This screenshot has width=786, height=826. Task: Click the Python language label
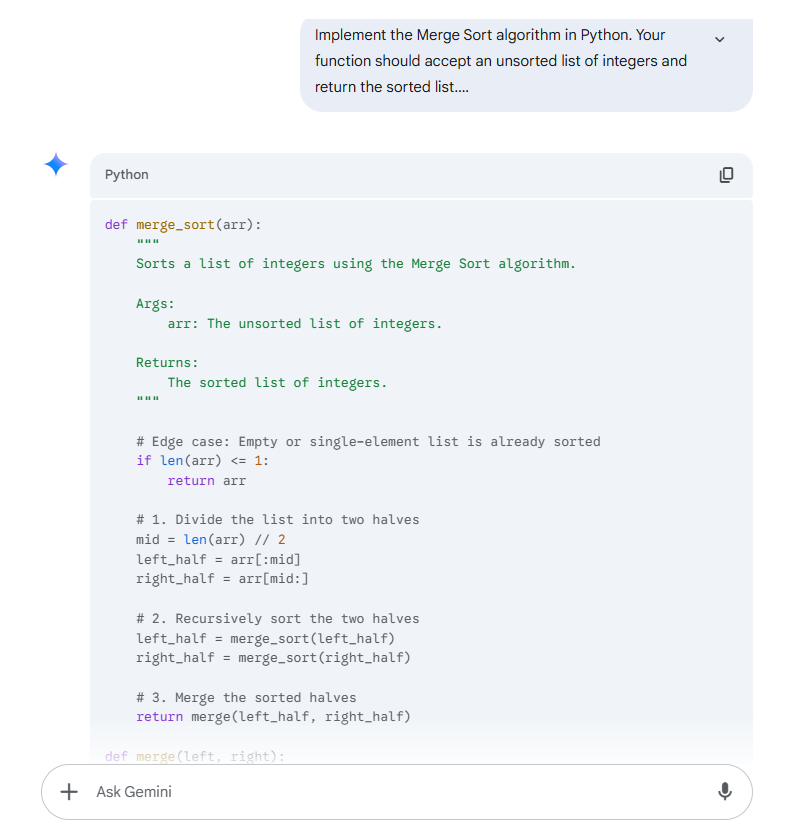point(126,175)
